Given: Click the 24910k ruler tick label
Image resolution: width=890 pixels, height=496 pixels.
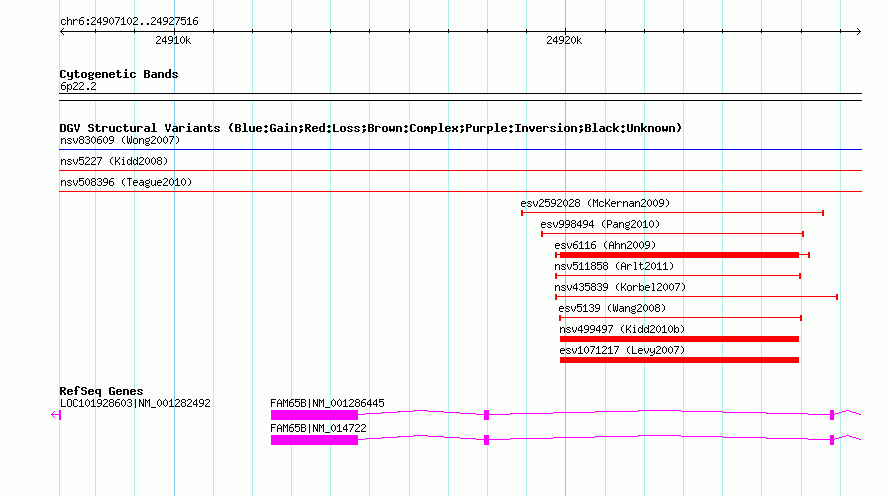Looking at the screenshot, I should tap(173, 40).
